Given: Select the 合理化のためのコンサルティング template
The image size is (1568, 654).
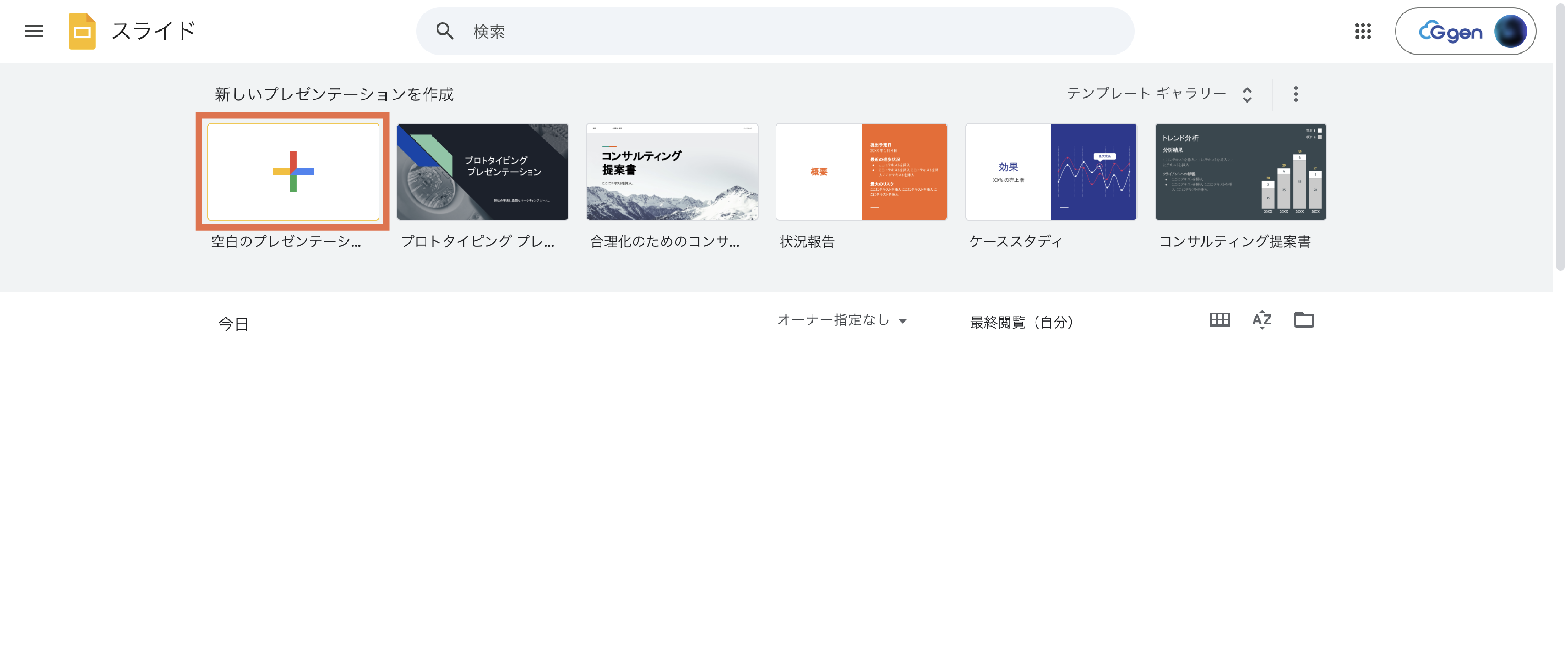Looking at the screenshot, I should (x=672, y=172).
